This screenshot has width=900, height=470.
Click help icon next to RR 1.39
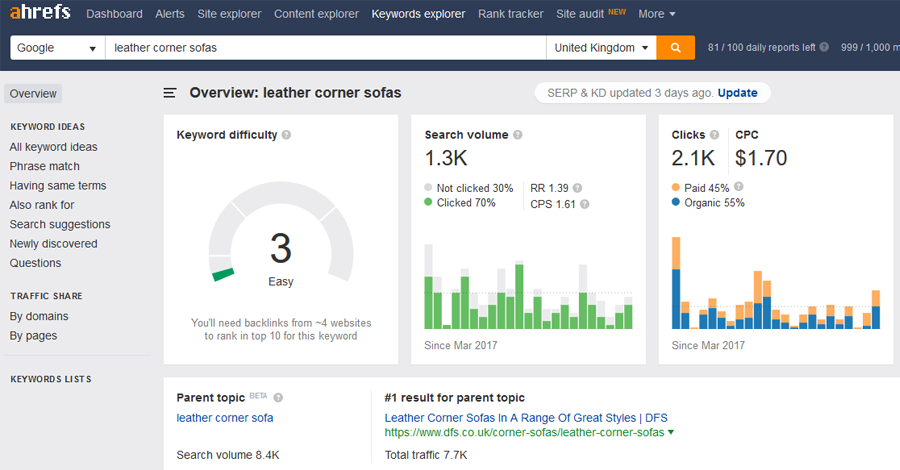click(x=577, y=188)
